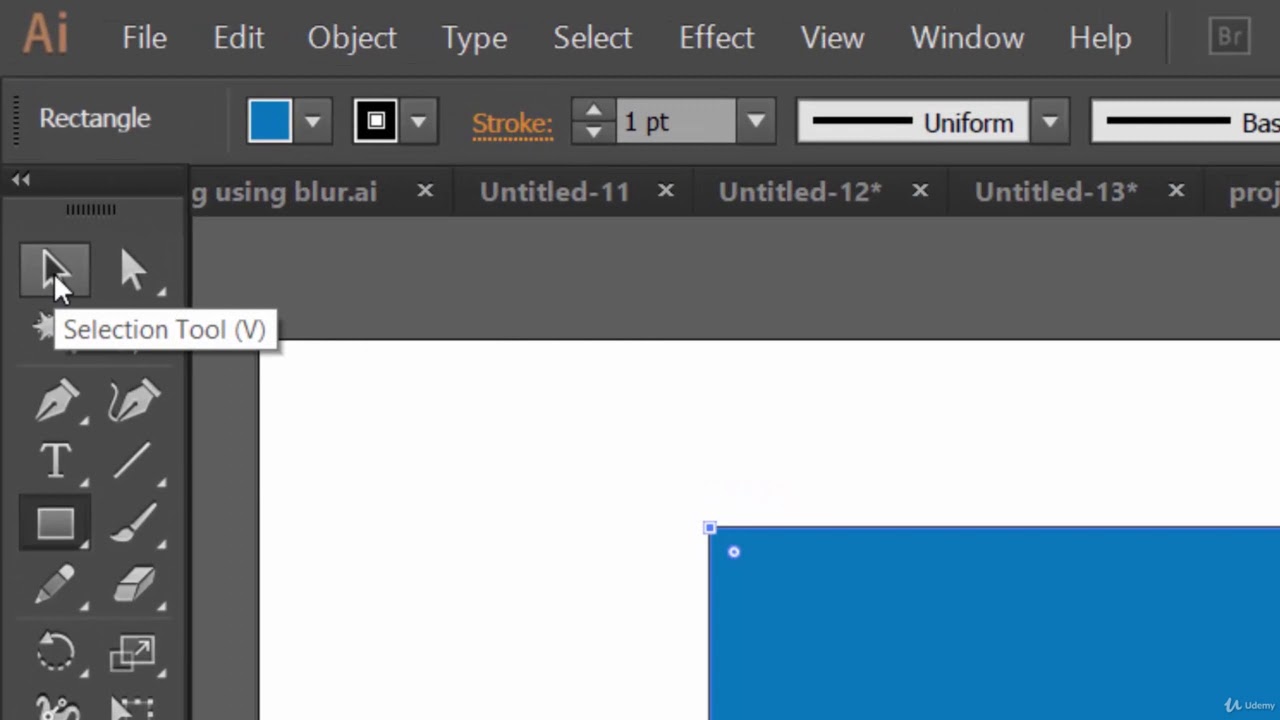Screen dimensions: 1280x720
Task: Click the 1 pt stroke weight field
Action: tap(676, 122)
